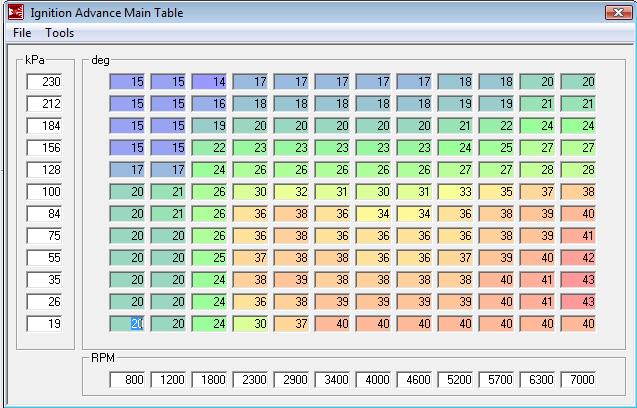Select the 43 cell in the 35 kPa row
This screenshot has height=408, width=637.
pyautogui.click(x=578, y=280)
